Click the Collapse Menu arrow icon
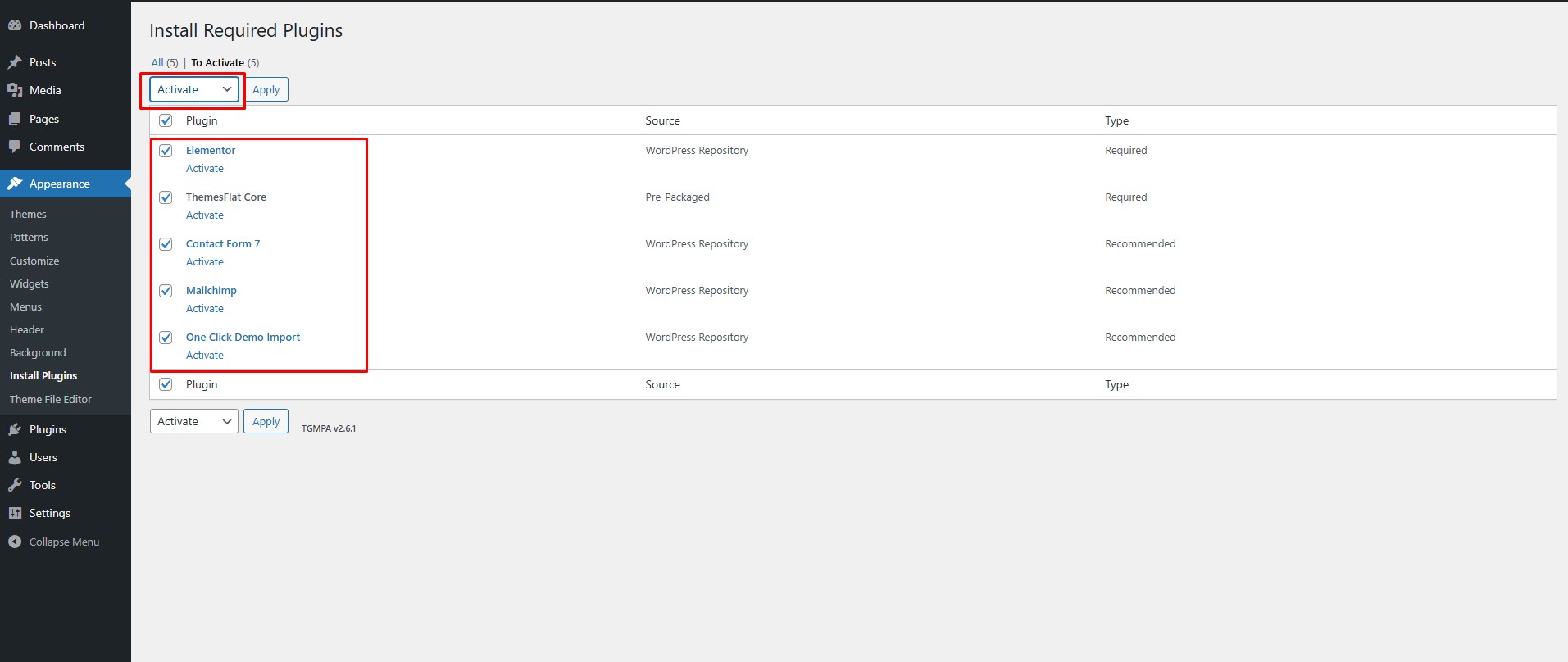The image size is (1568, 662). pyautogui.click(x=15, y=542)
